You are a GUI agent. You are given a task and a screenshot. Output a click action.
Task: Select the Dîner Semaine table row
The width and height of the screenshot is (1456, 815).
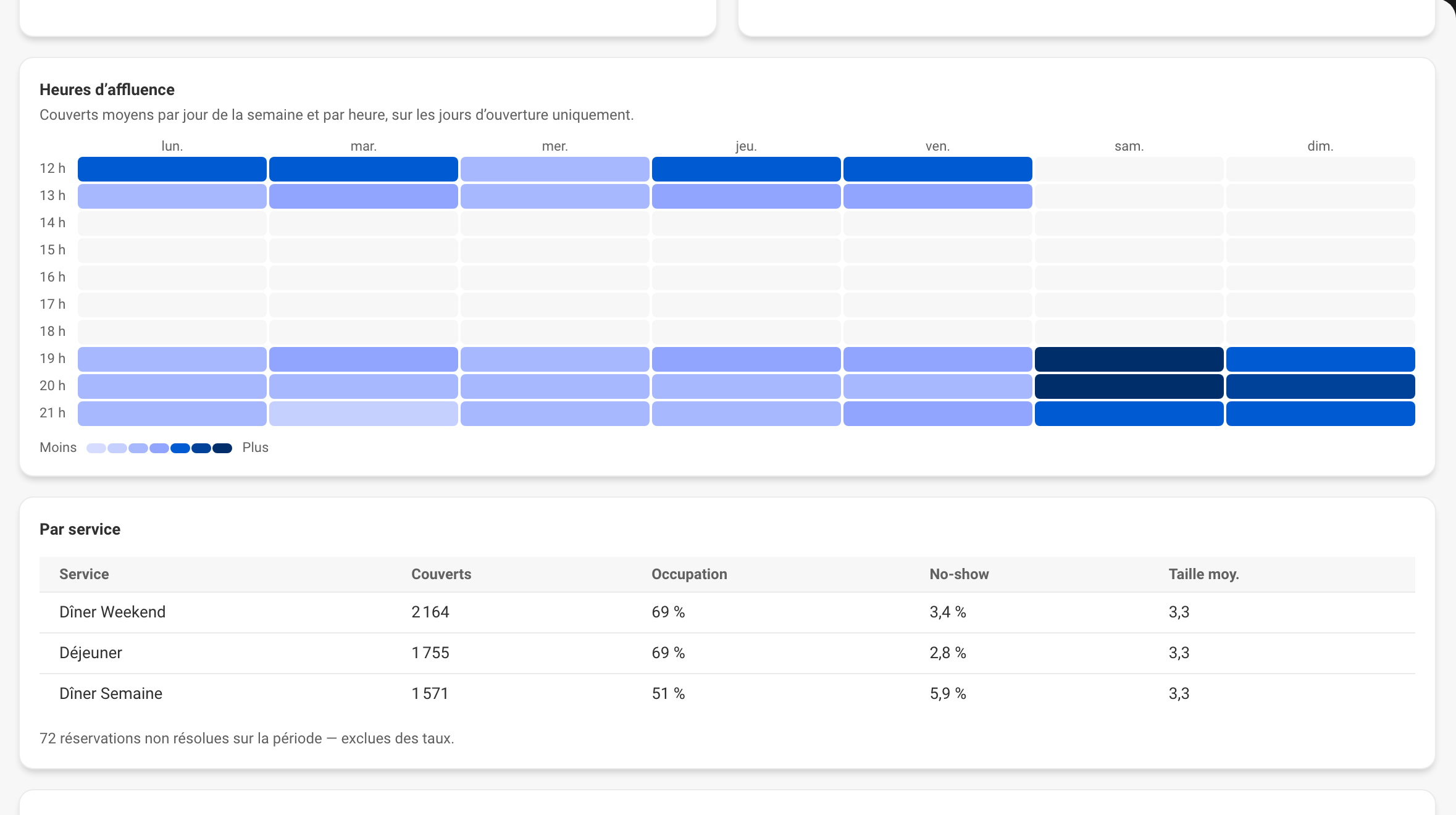coord(727,694)
